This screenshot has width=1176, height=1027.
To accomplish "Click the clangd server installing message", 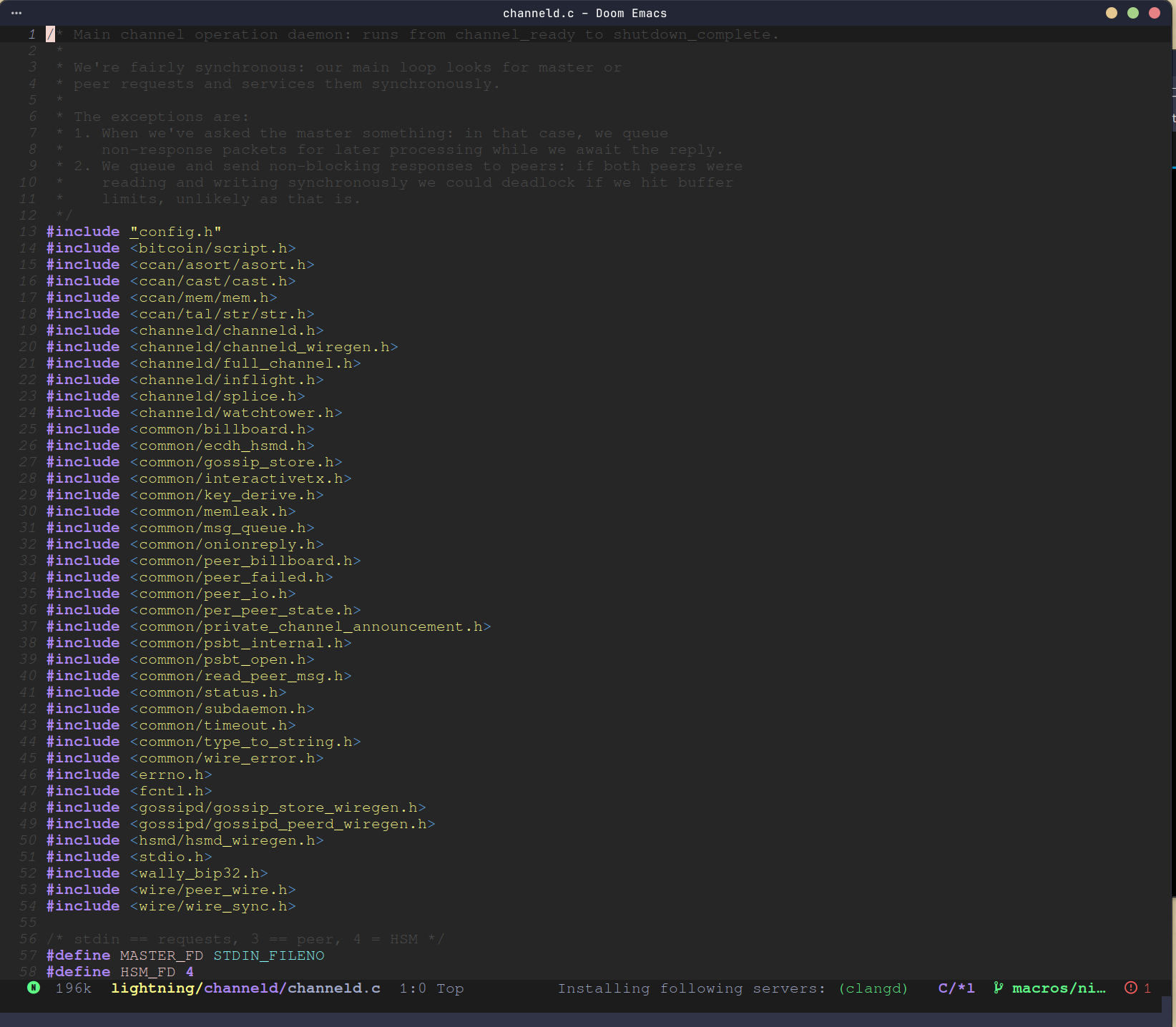I will 732,988.
